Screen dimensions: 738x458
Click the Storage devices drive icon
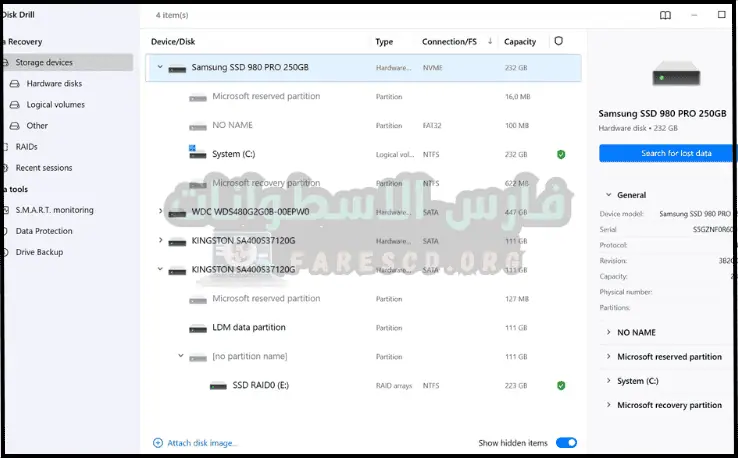coord(6,62)
